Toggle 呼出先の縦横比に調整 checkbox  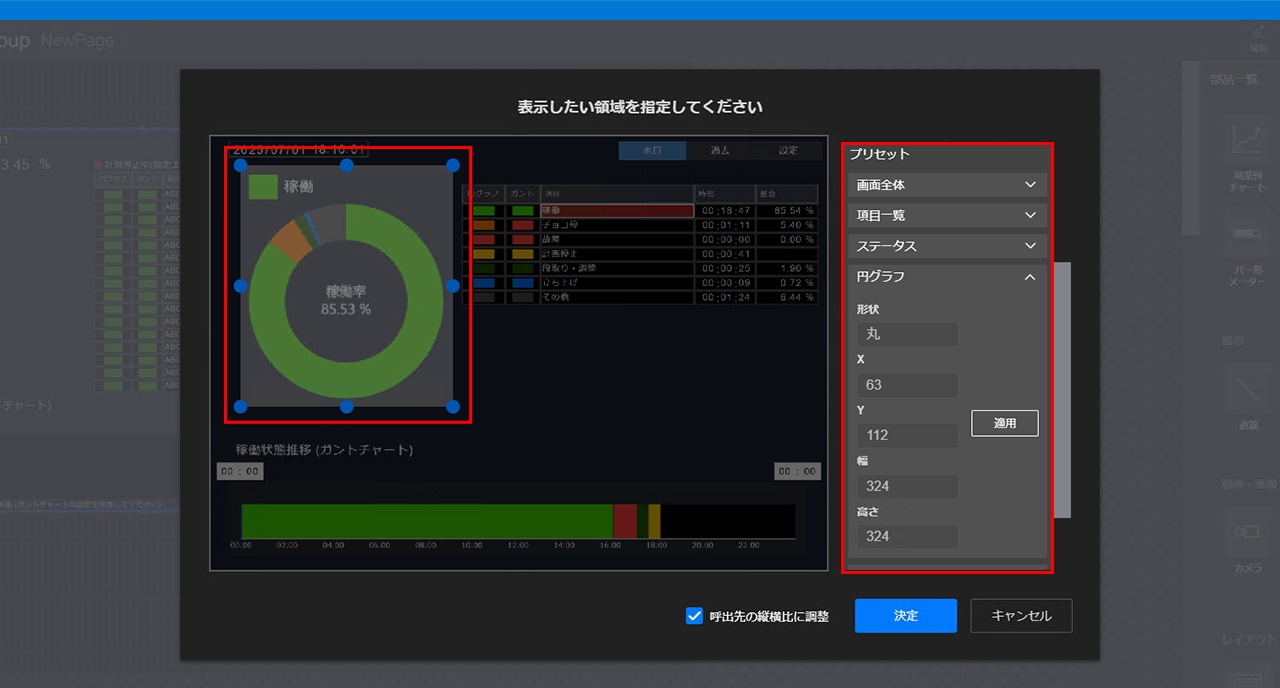(x=694, y=616)
